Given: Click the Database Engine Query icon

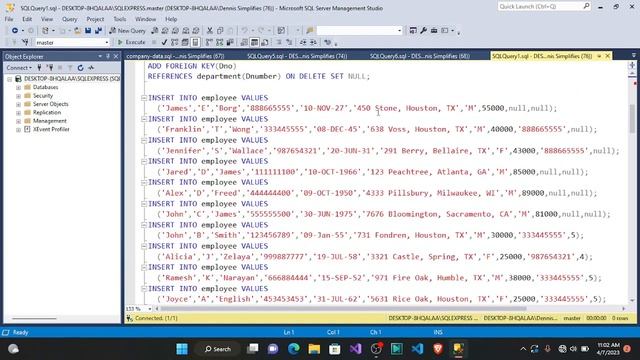Looking at the screenshot, I should 155,31.
